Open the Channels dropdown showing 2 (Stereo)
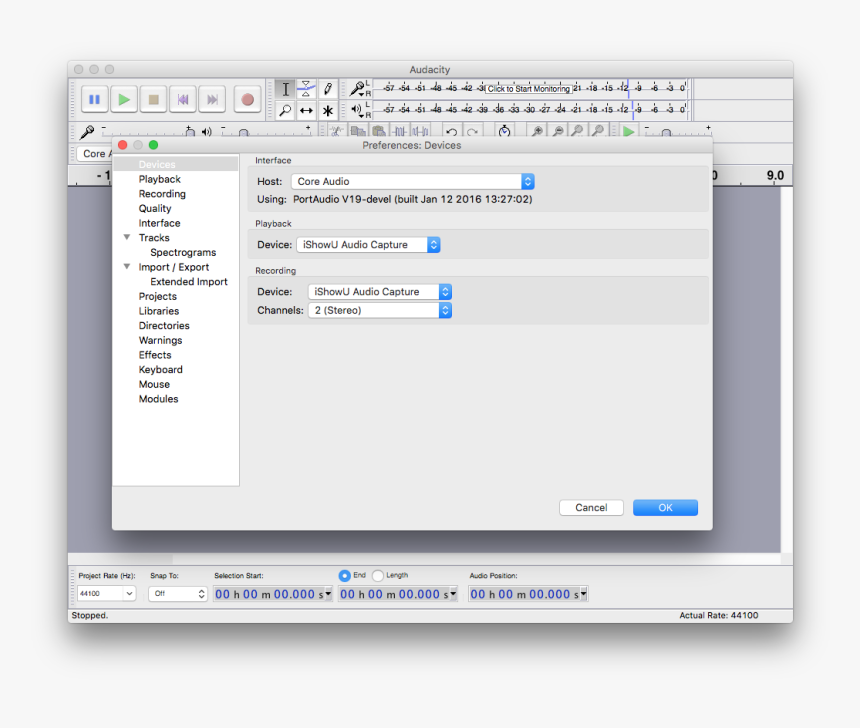 pyautogui.click(x=380, y=311)
